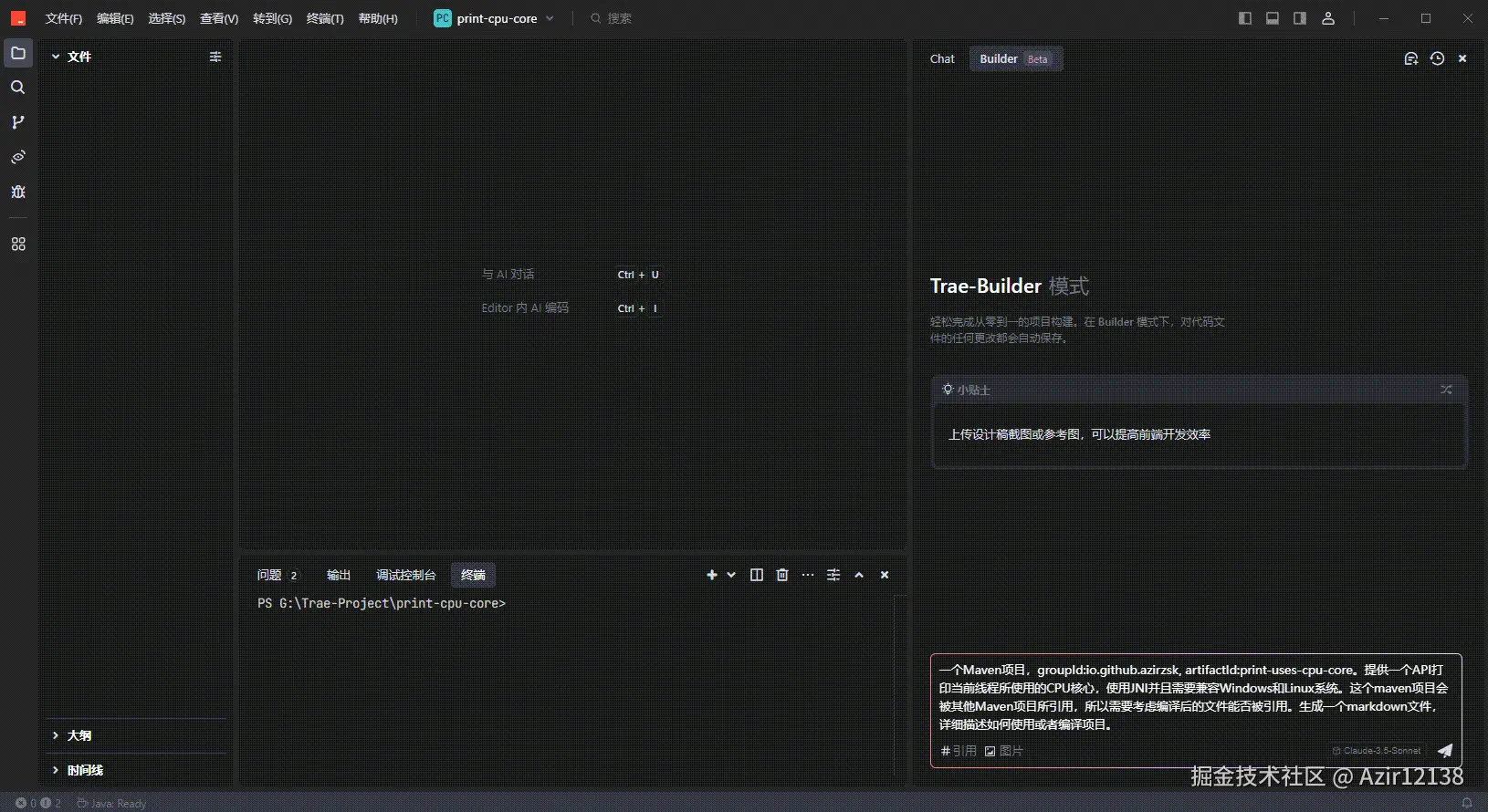
Task: Select the 终端 terminal tab
Action: pyautogui.click(x=473, y=575)
